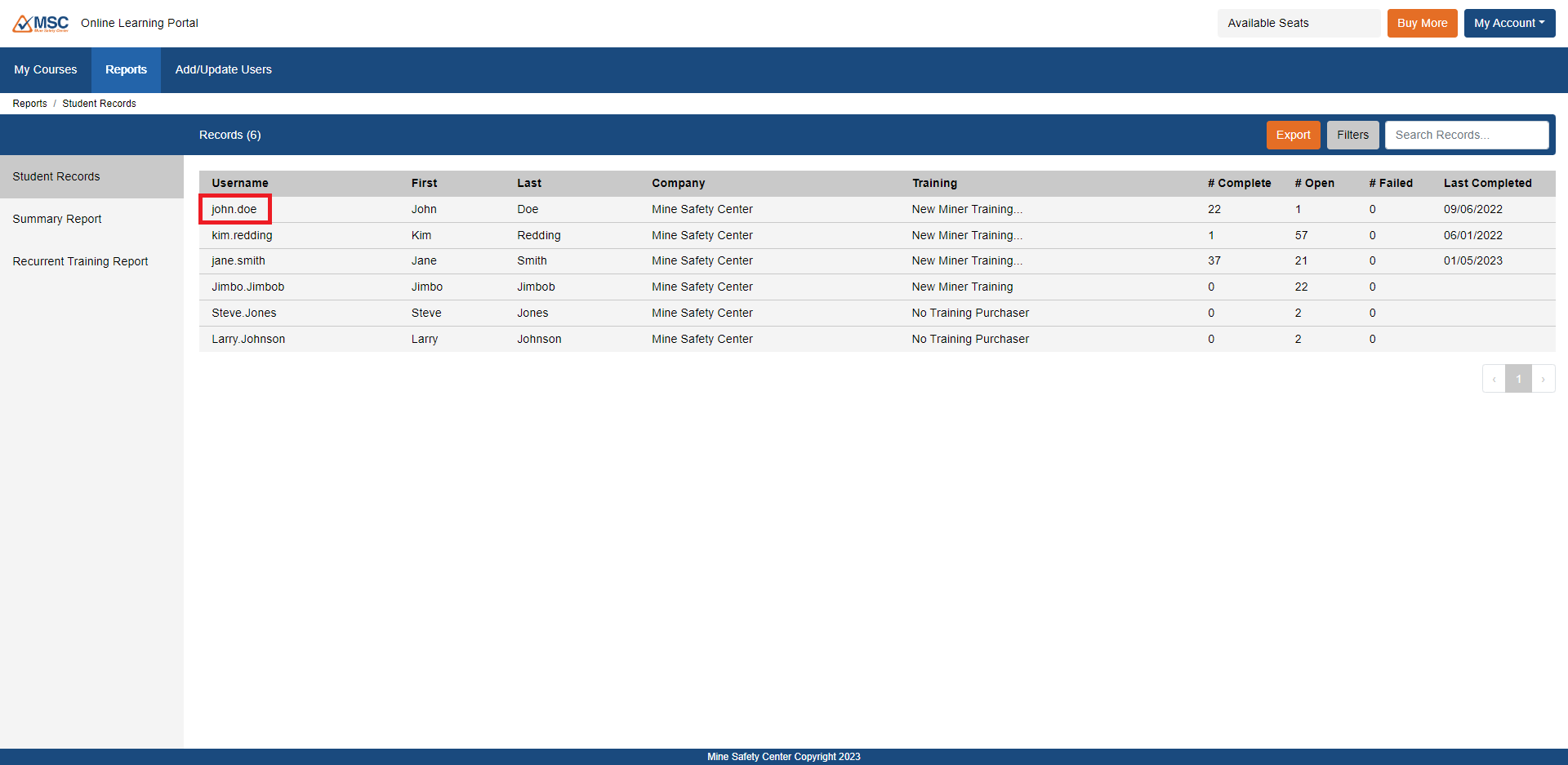Click No Training Purchaser in Steve's row
Screen dimensions: 1568x765
click(x=970, y=313)
